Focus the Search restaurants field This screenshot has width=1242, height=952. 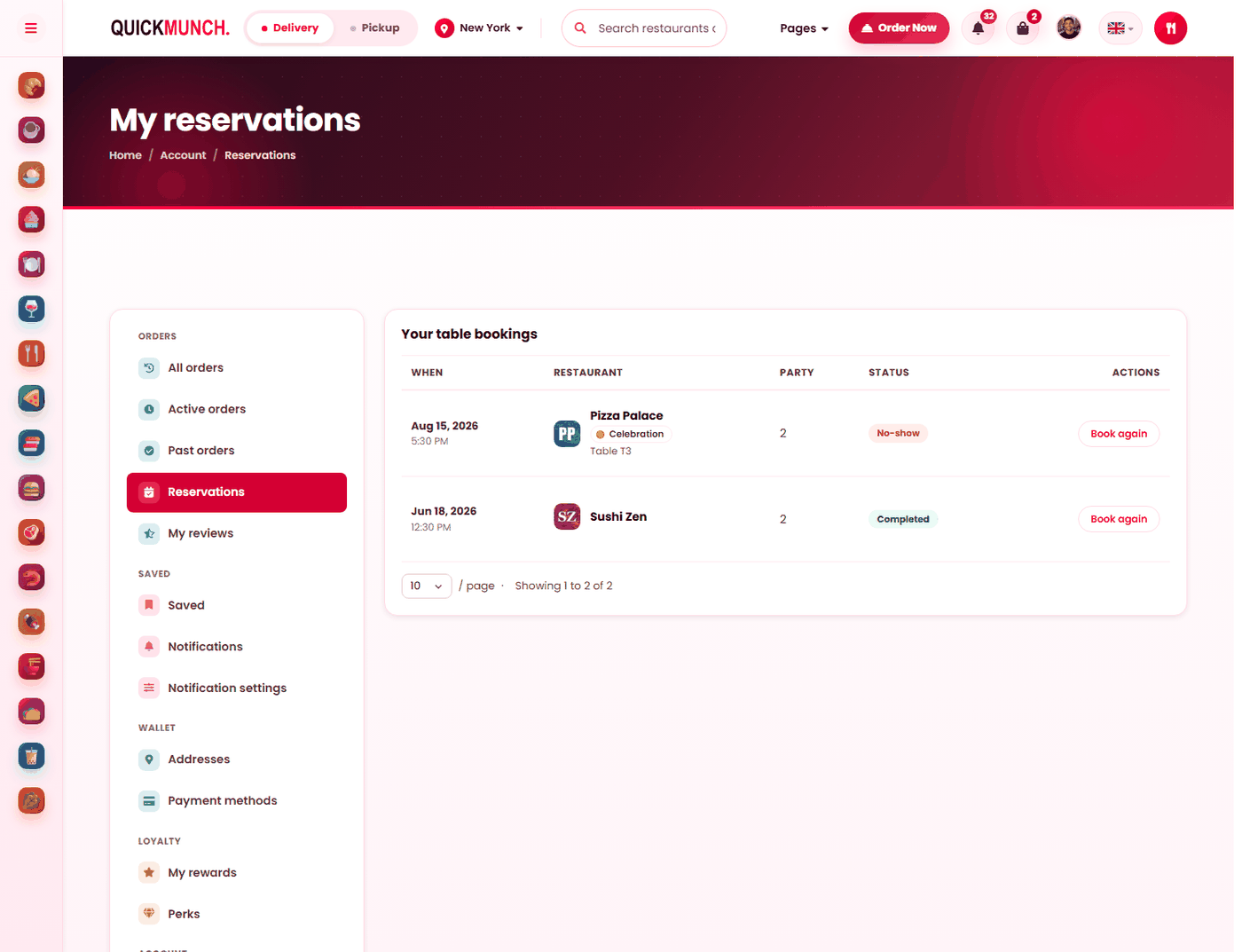pyautogui.click(x=644, y=28)
